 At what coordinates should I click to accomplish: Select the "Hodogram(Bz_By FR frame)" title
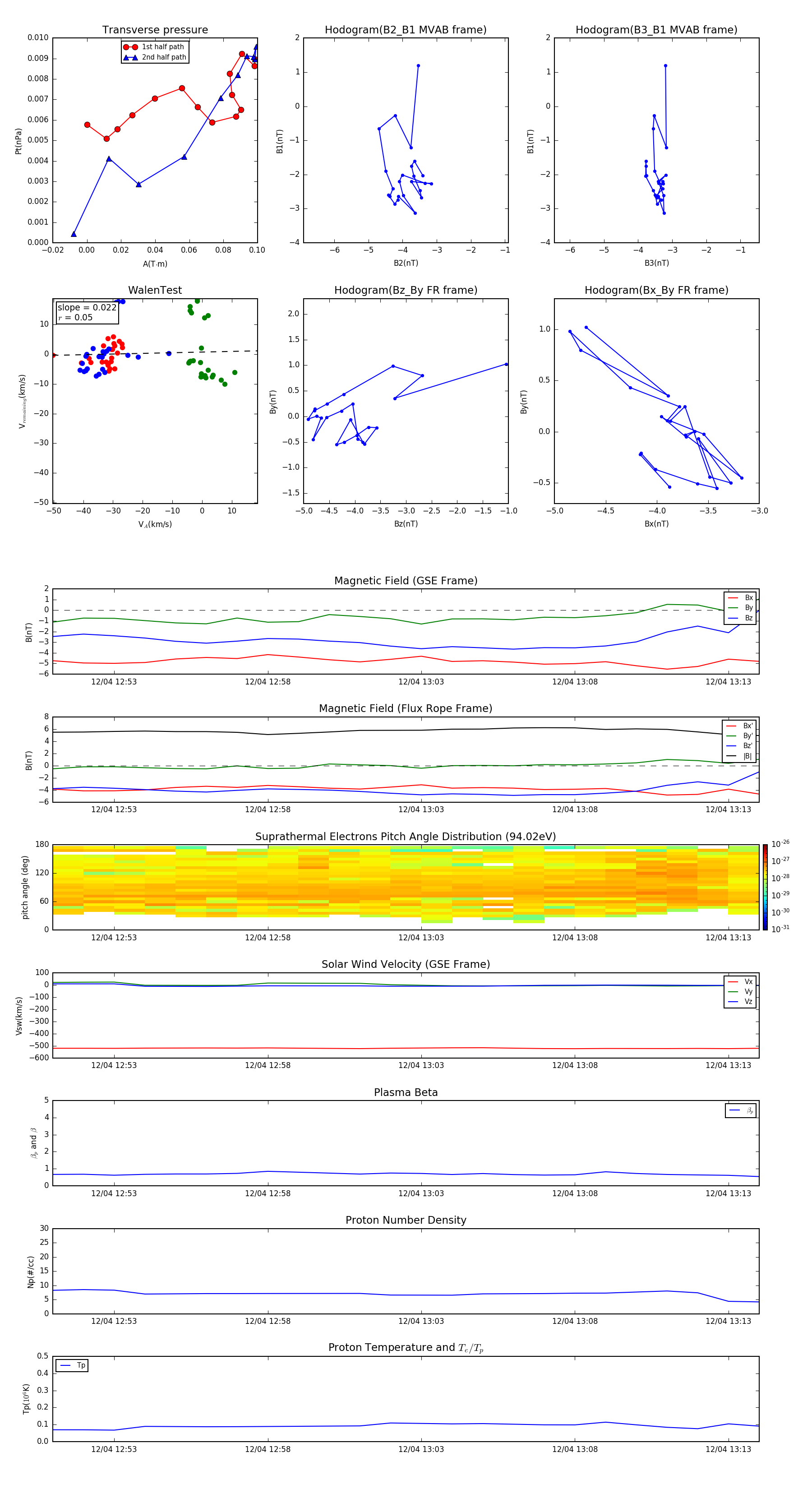(406, 290)
